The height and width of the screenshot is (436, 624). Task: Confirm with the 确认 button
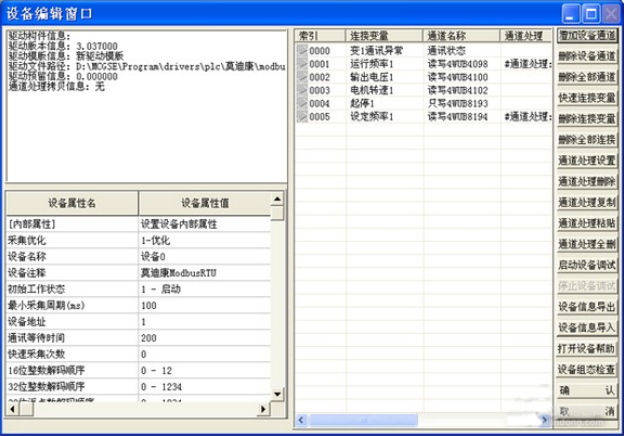586,390
